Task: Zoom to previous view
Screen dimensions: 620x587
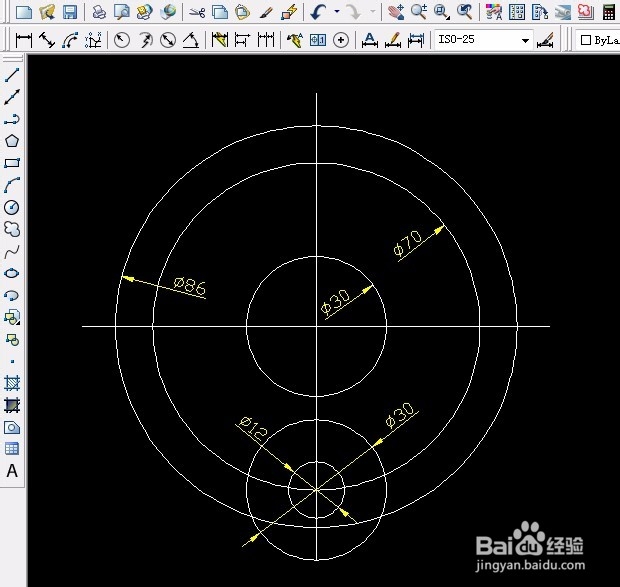Action: coord(465,12)
